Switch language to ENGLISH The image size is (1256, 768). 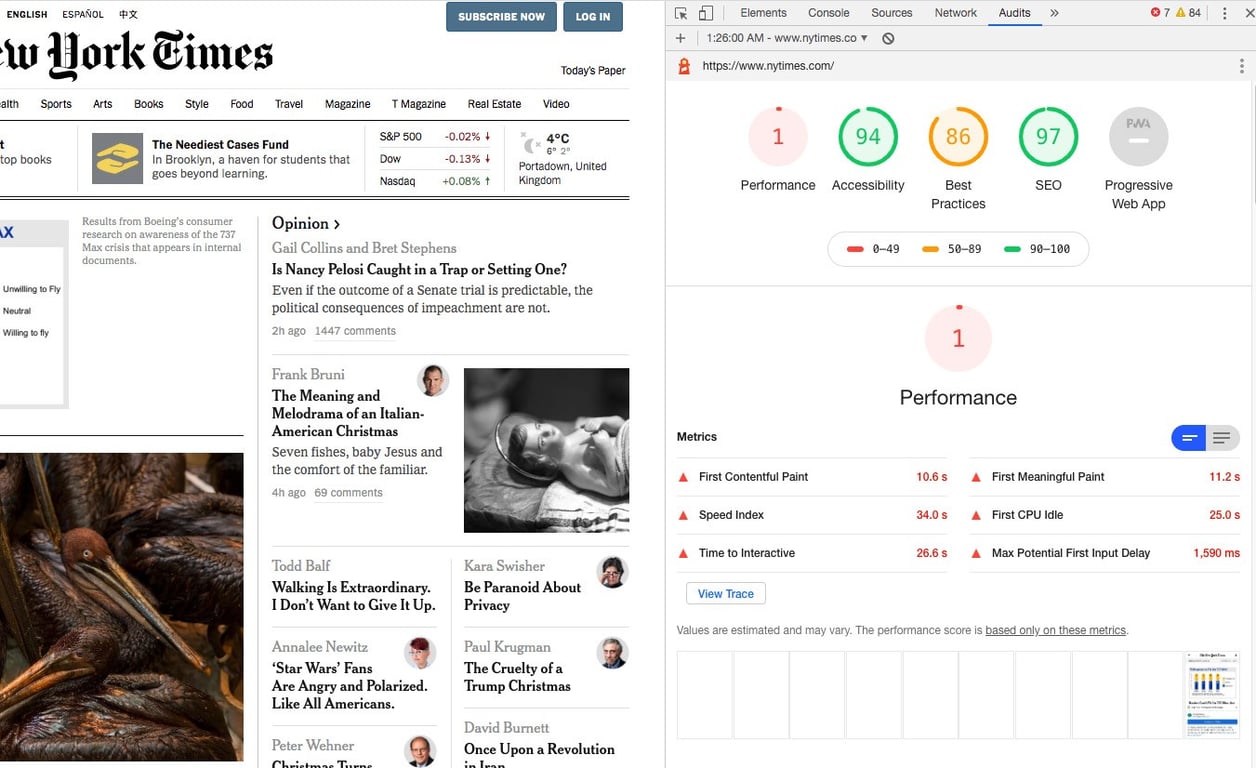pos(27,14)
